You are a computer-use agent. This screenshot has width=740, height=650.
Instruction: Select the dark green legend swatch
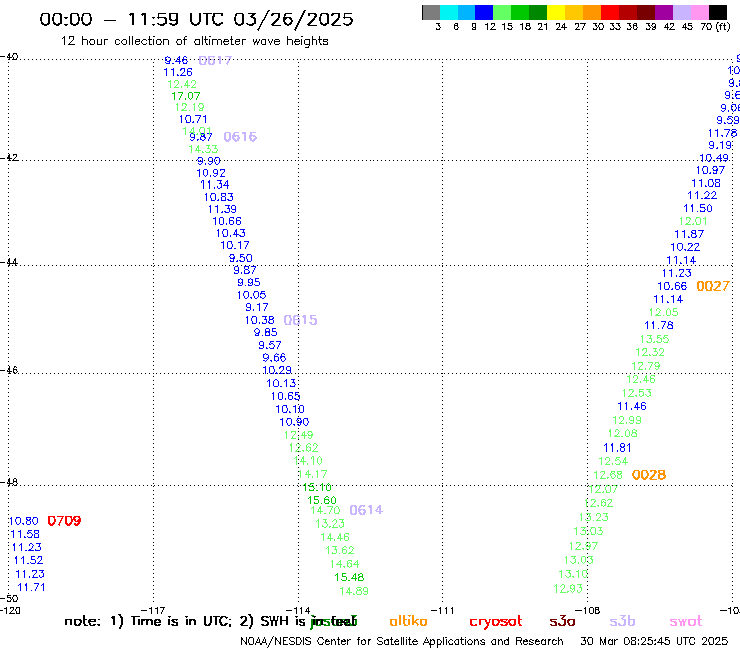click(x=538, y=12)
